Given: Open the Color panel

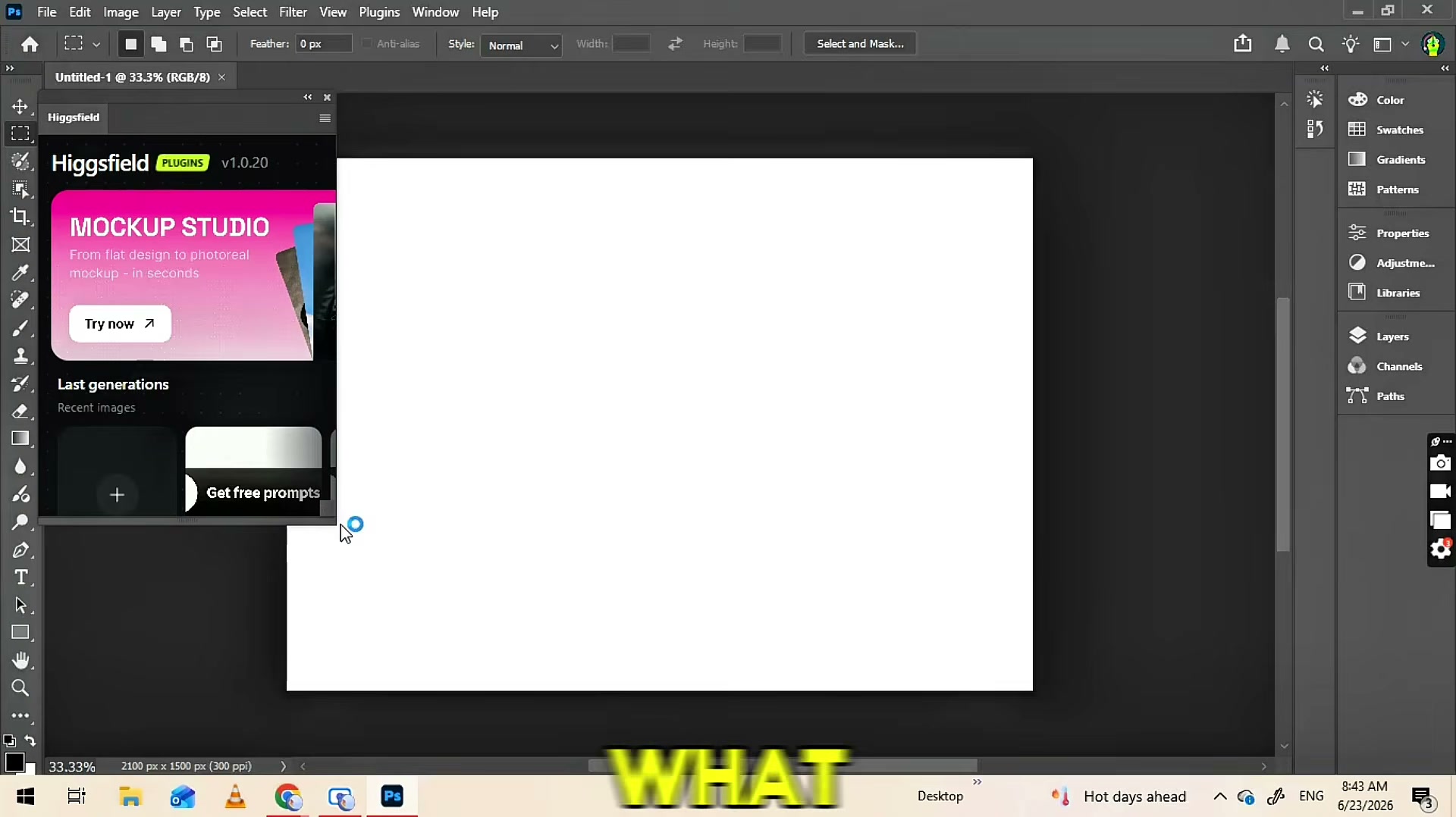Looking at the screenshot, I should coord(1390,100).
